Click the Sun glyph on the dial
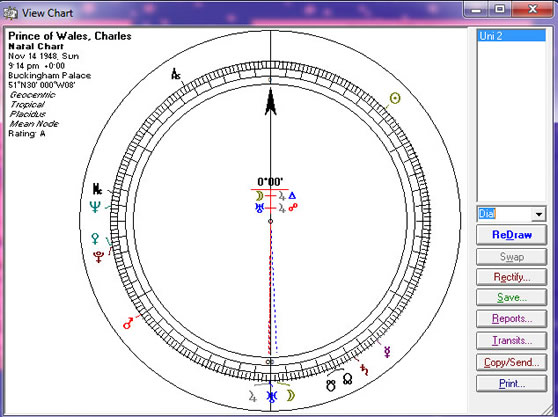Image resolution: width=558 pixels, height=417 pixels. tap(395, 98)
